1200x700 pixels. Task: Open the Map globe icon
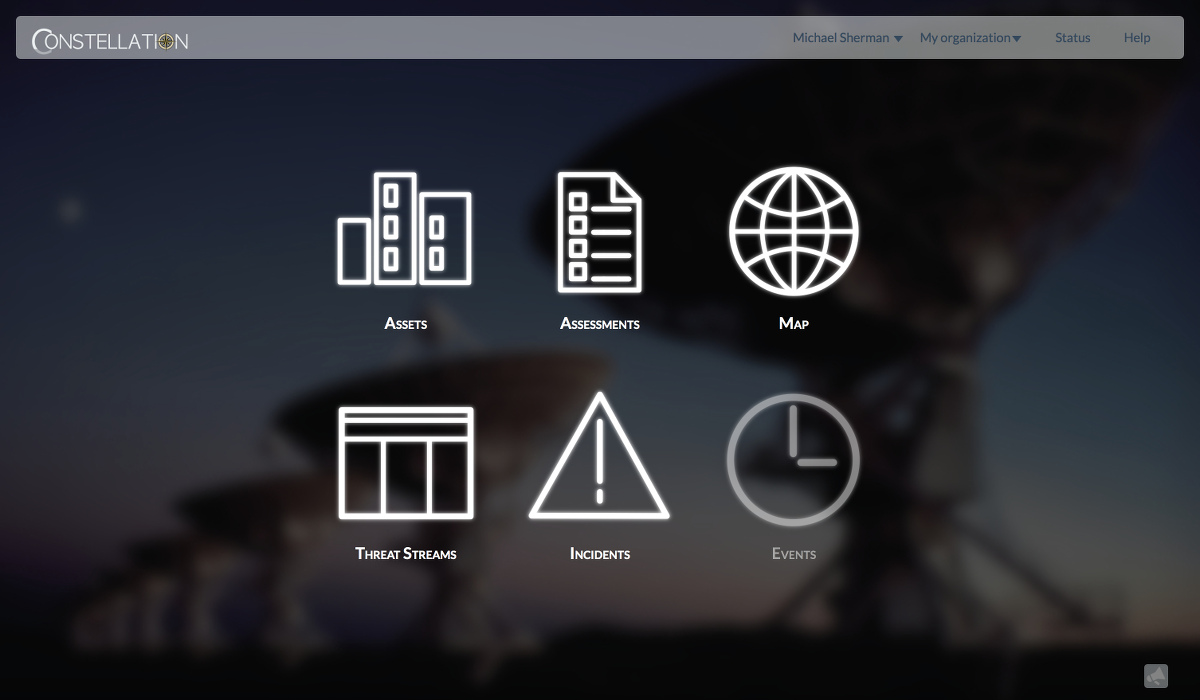coord(793,231)
